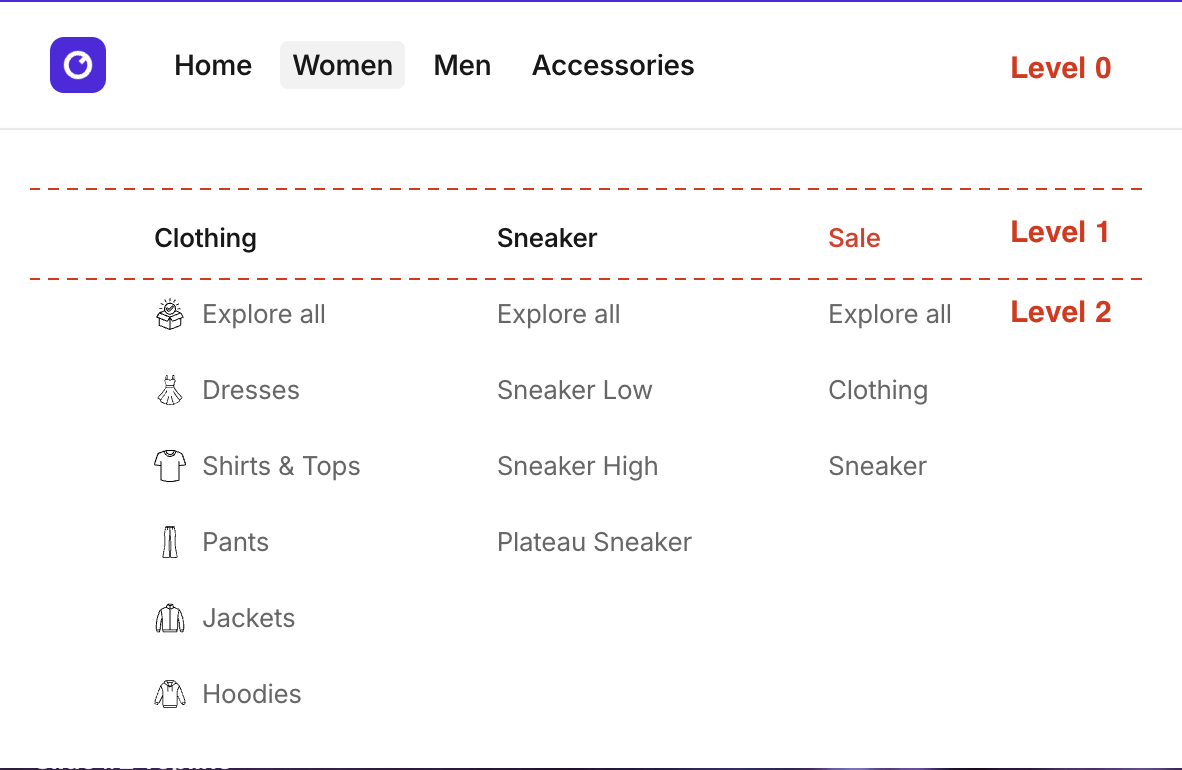Open the Home menu item
1182x770 pixels.
pyautogui.click(x=213, y=65)
